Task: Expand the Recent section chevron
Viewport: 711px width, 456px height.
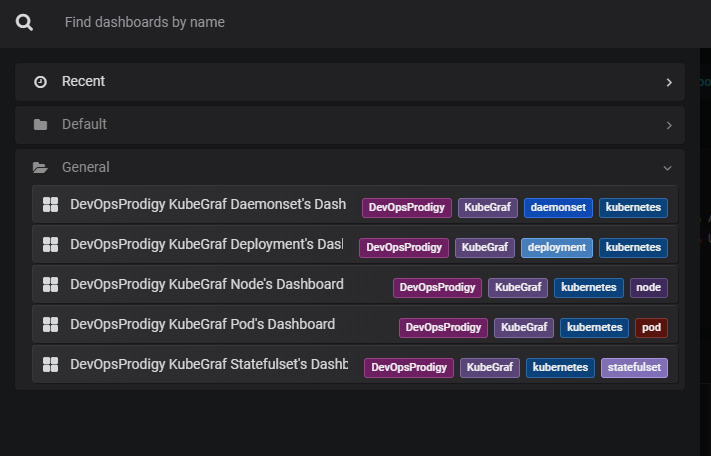Action: (669, 82)
